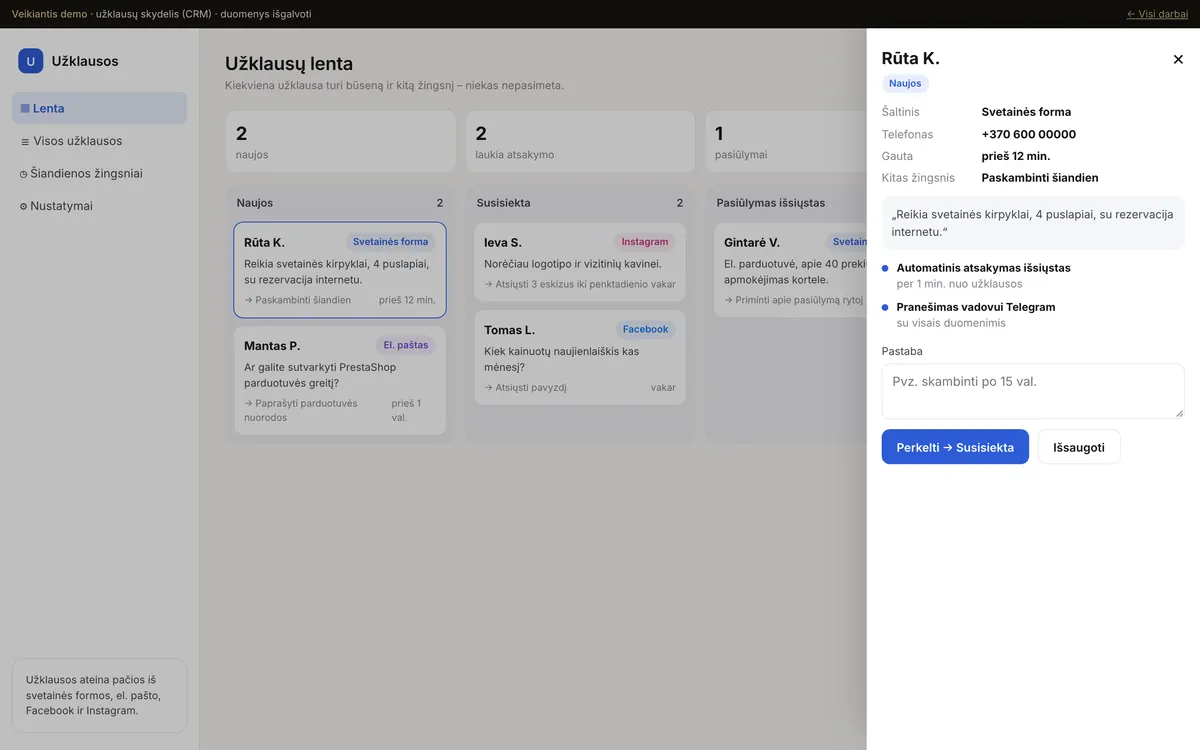Close the Rūta K. detail panel

point(1178,60)
